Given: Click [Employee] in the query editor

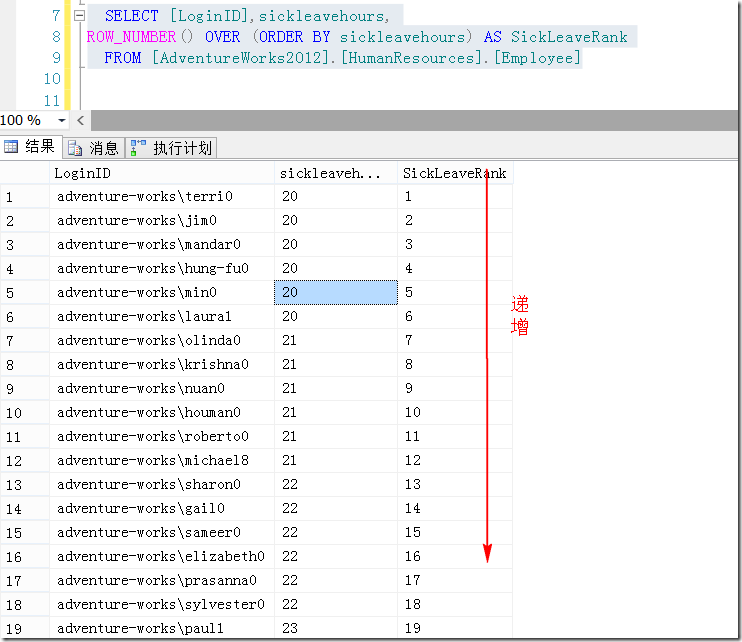Looking at the screenshot, I should (537, 58).
